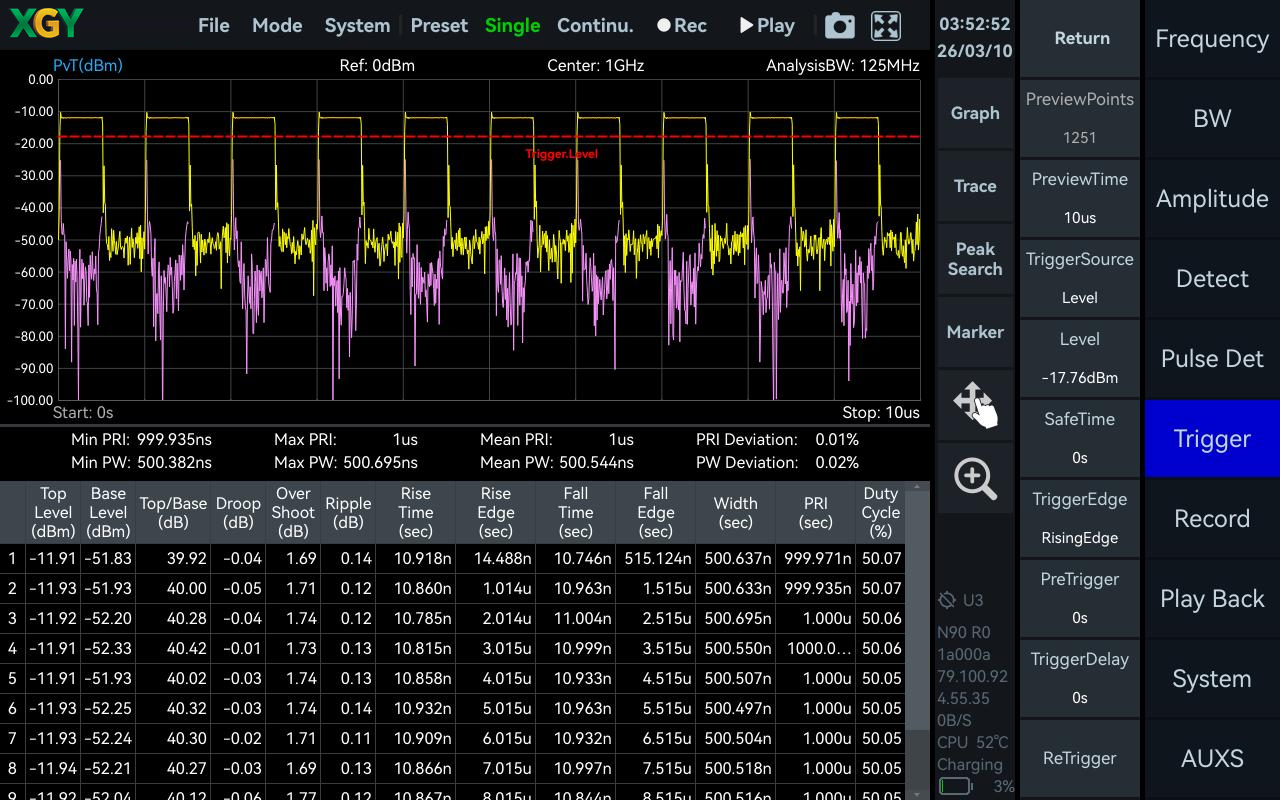This screenshot has height=800, width=1280.
Task: Click the Fall Edge column header
Action: pyautogui.click(x=656, y=512)
